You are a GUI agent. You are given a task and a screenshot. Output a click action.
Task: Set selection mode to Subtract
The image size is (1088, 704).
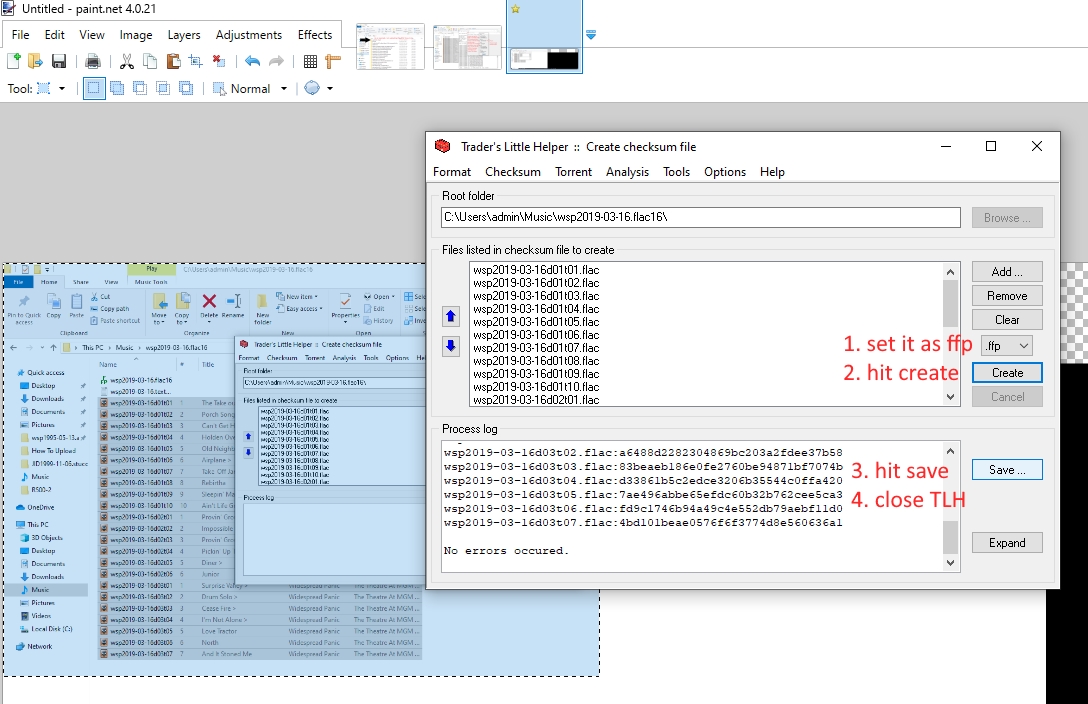coord(140,89)
